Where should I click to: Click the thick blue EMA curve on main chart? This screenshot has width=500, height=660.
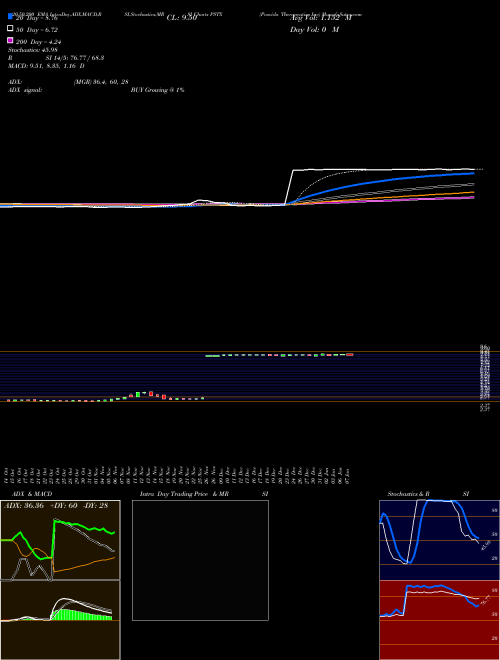(x=379, y=182)
